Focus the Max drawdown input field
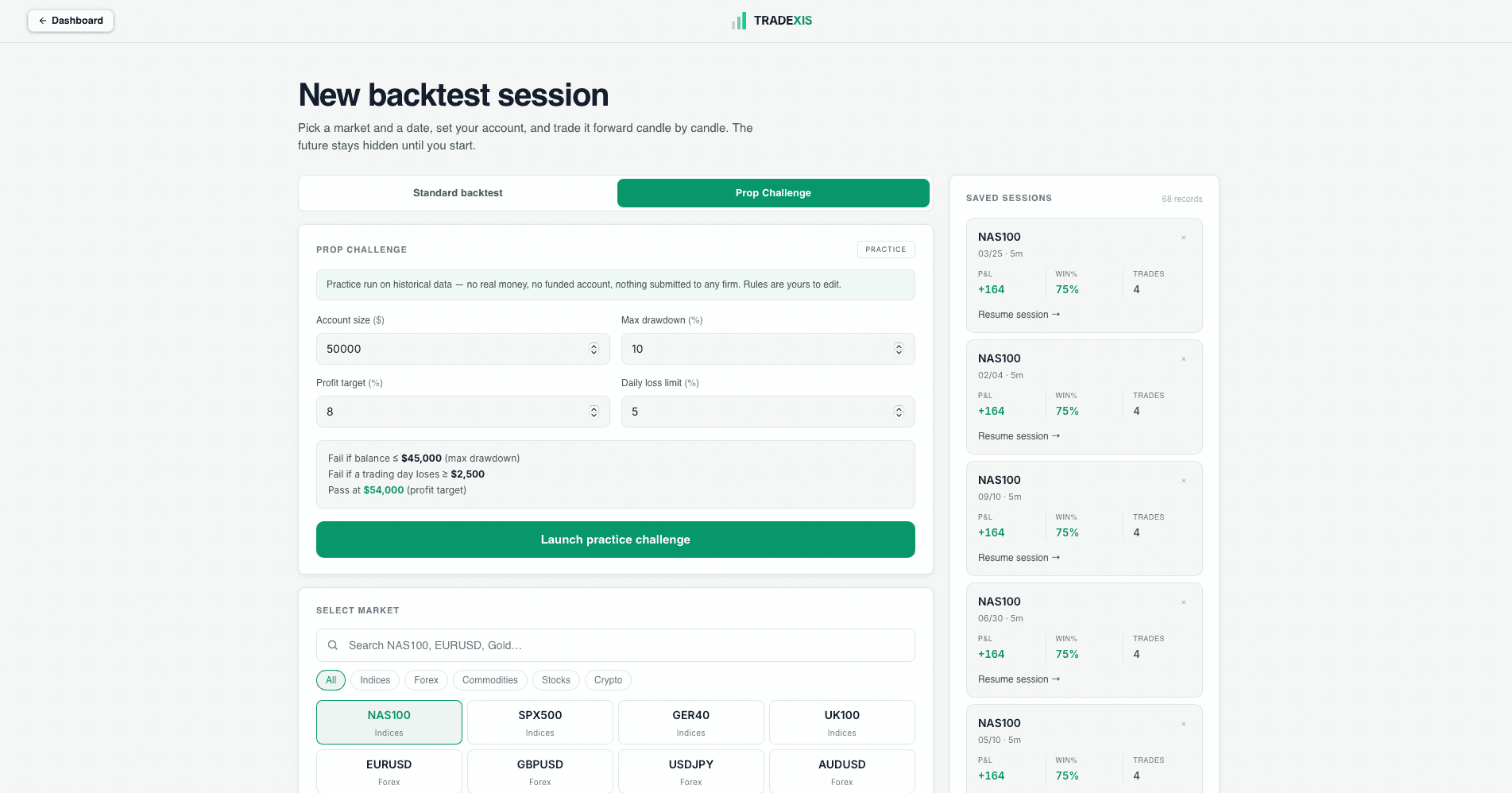The image size is (1512, 793). pyautogui.click(x=768, y=349)
